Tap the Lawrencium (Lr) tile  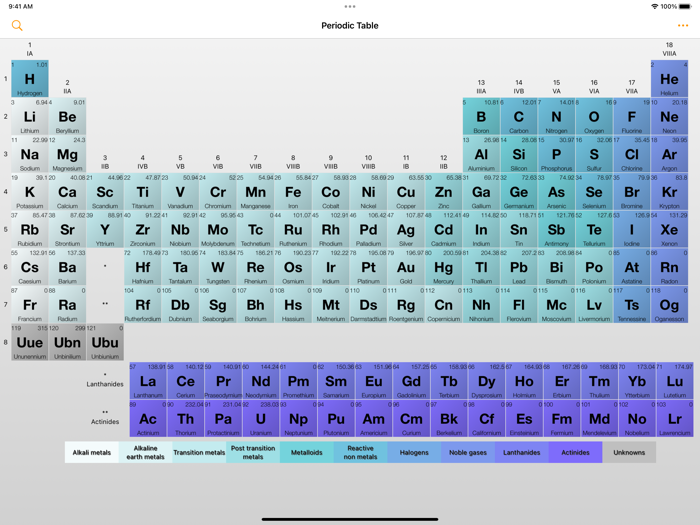675,418
